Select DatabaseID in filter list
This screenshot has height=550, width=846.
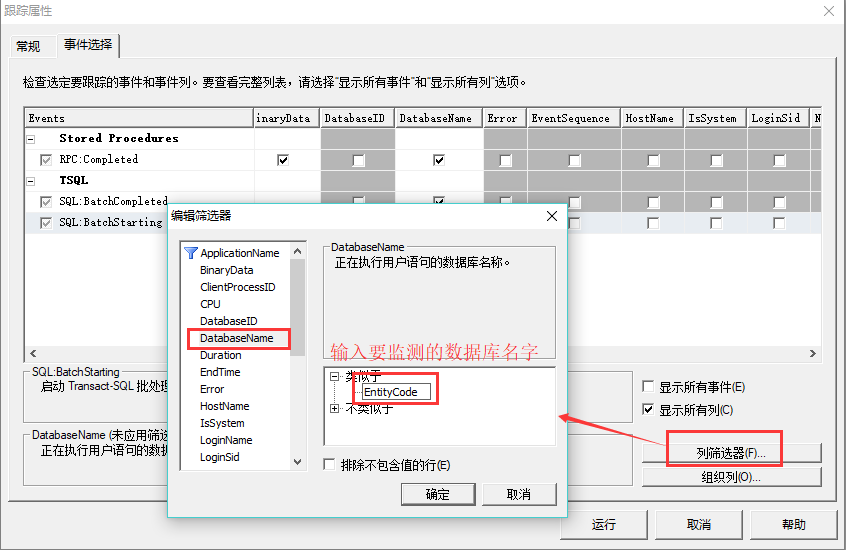229,321
